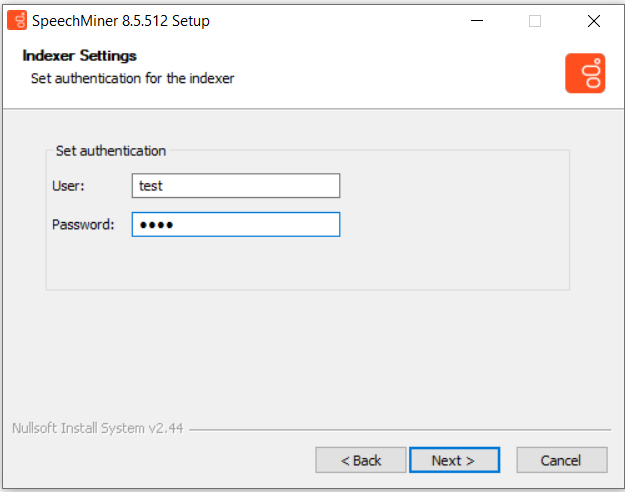Click the greyed-out maximize window button

[x=535, y=21]
